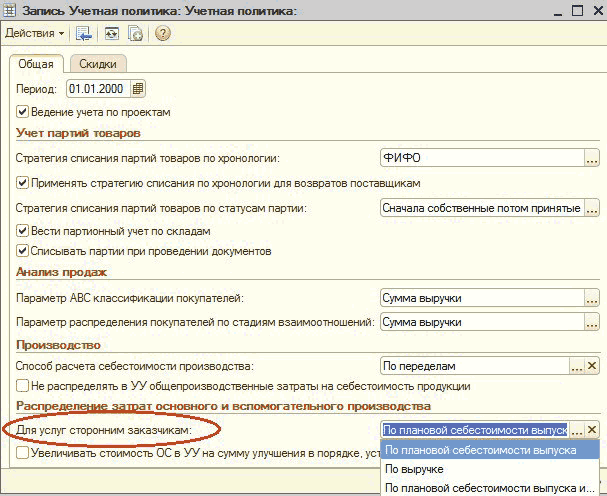Clear the 'По плановой себестоимости выпуска' field with X
Image resolution: width=607 pixels, height=496 pixels.
pyautogui.click(x=592, y=430)
